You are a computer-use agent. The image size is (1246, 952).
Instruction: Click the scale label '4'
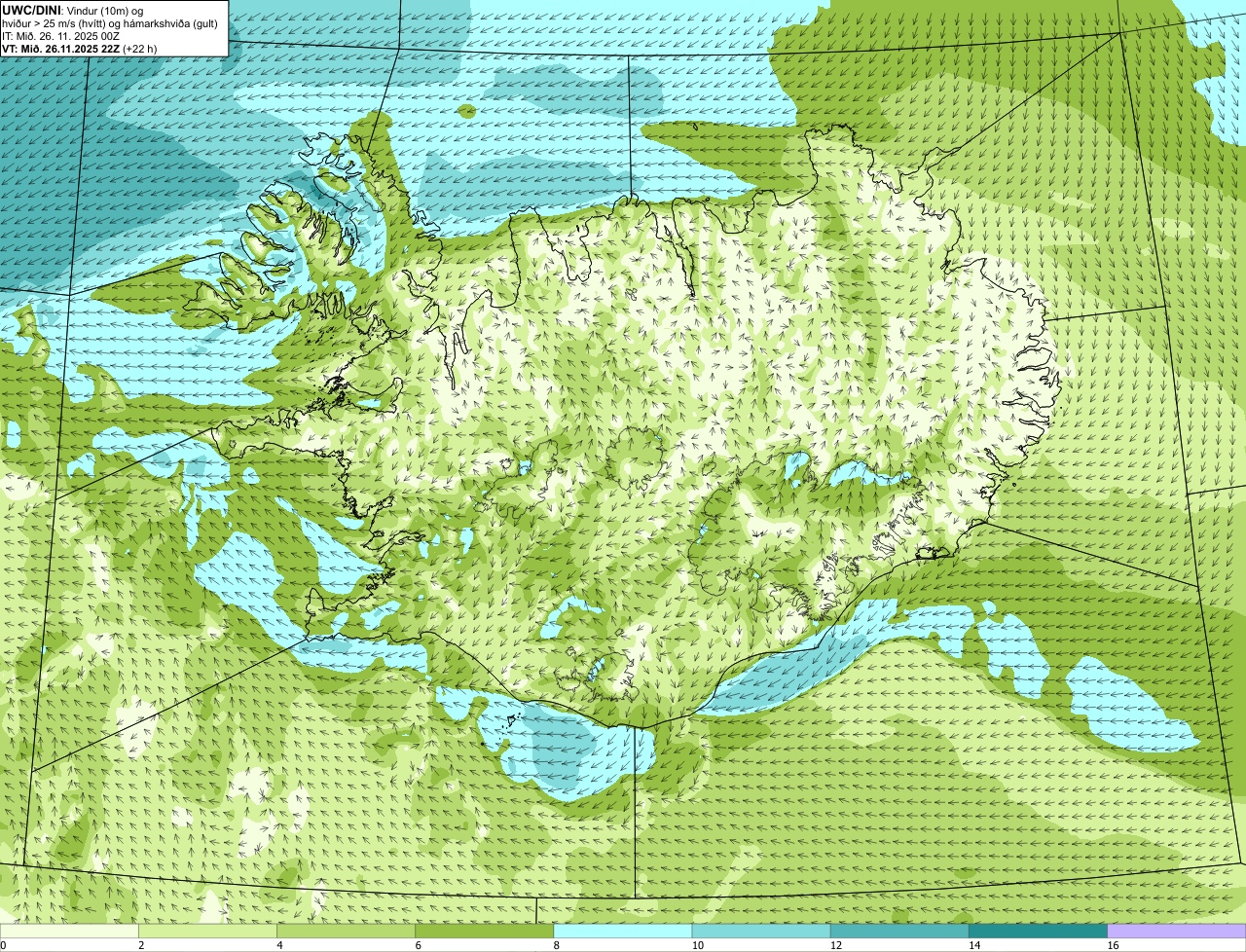(x=279, y=945)
